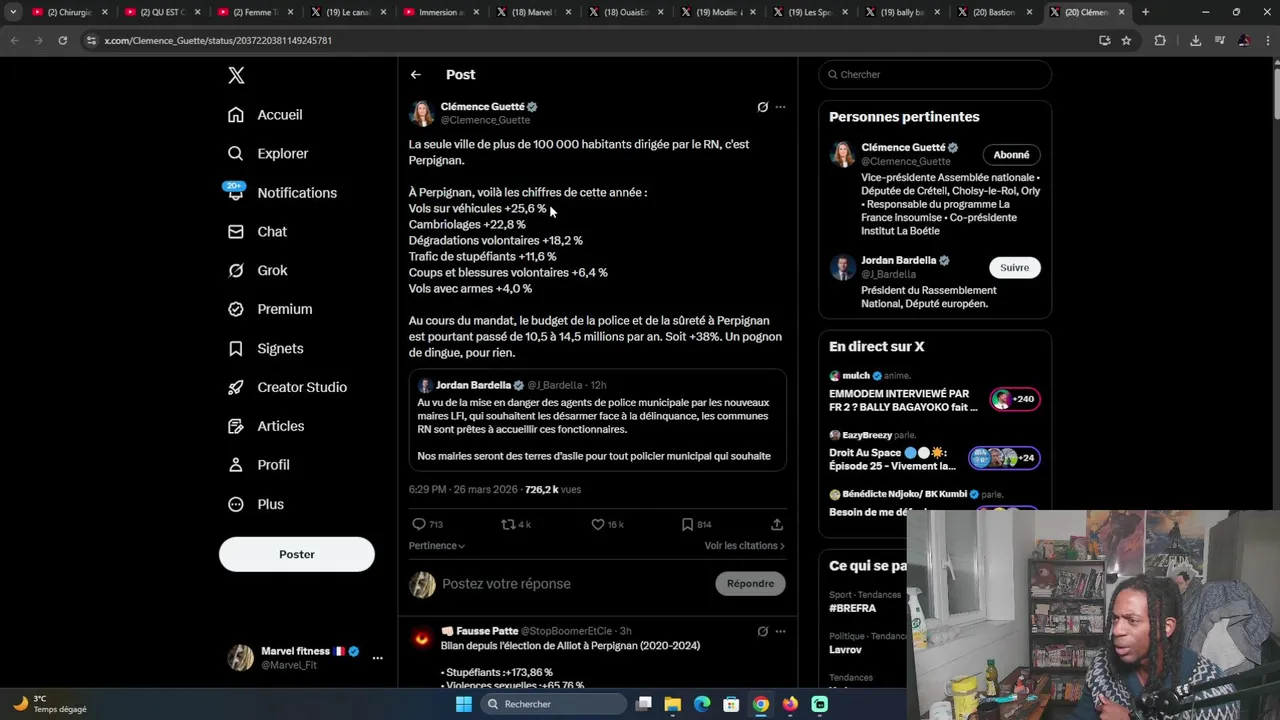Close the (18) Marvel tab
Image resolution: width=1280 pixels, height=720 pixels.
567,12
